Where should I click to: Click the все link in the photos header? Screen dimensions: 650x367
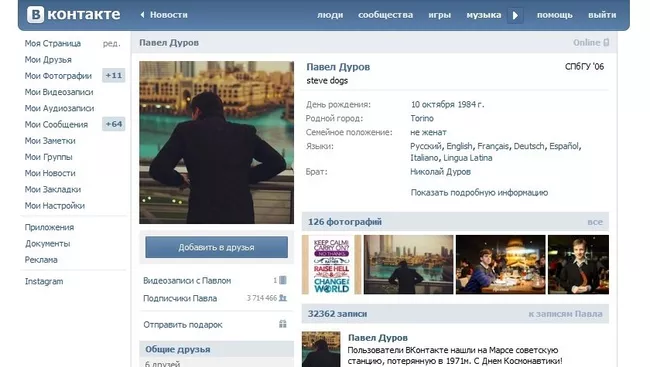pos(595,222)
